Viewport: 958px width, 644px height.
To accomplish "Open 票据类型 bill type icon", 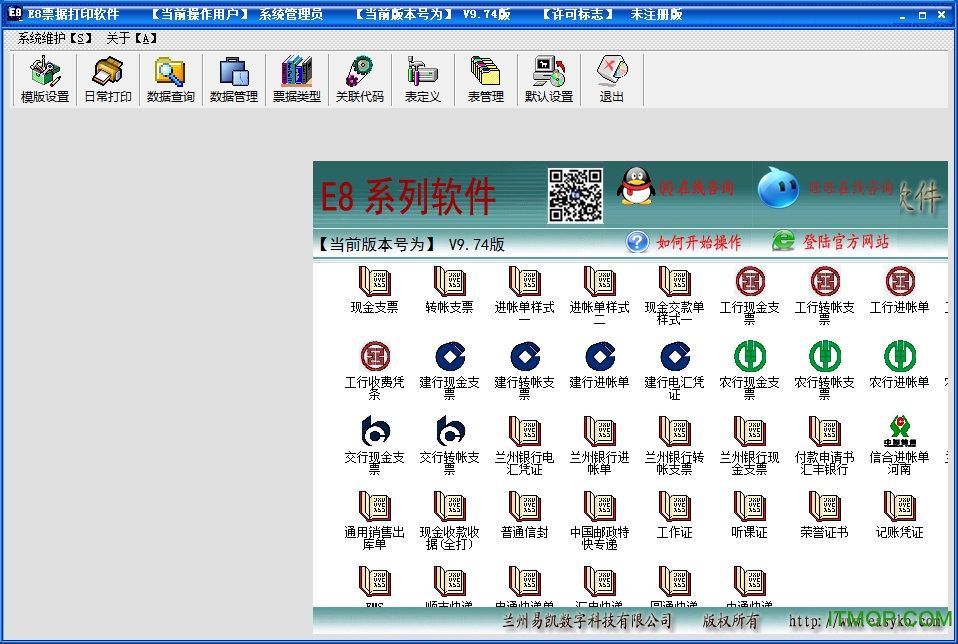I will tap(297, 80).
